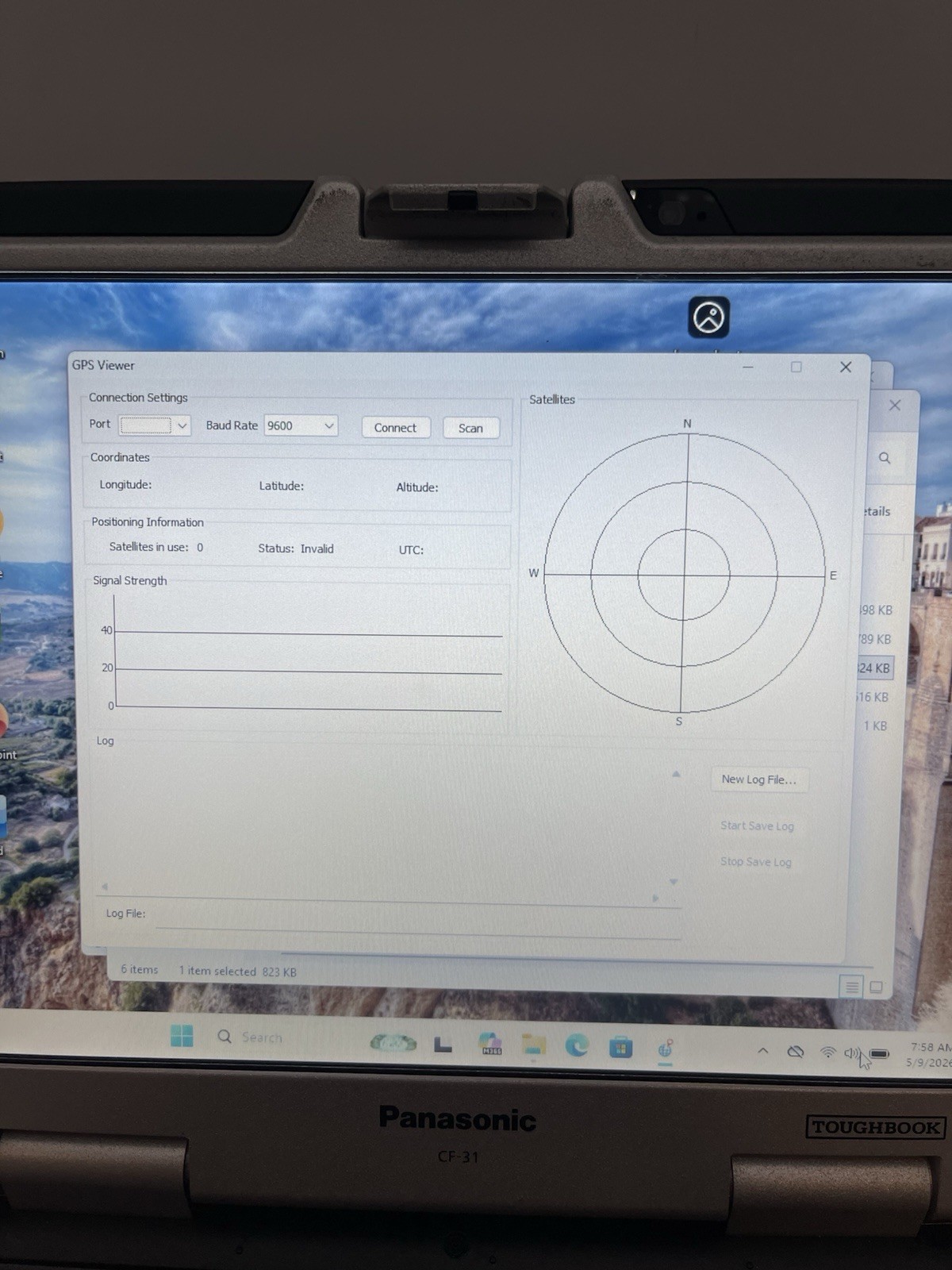Click the Altitude label
Screen dimensions: 952x1270
click(417, 487)
